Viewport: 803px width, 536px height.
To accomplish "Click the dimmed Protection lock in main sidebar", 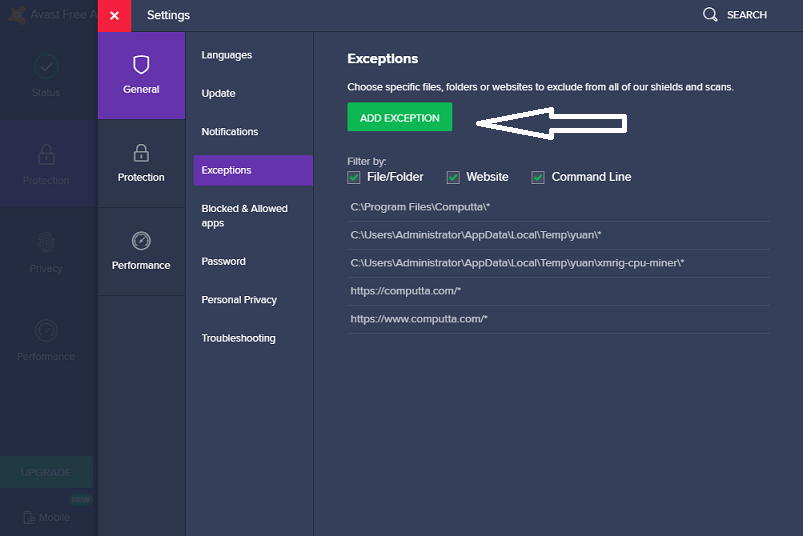I will (x=46, y=154).
